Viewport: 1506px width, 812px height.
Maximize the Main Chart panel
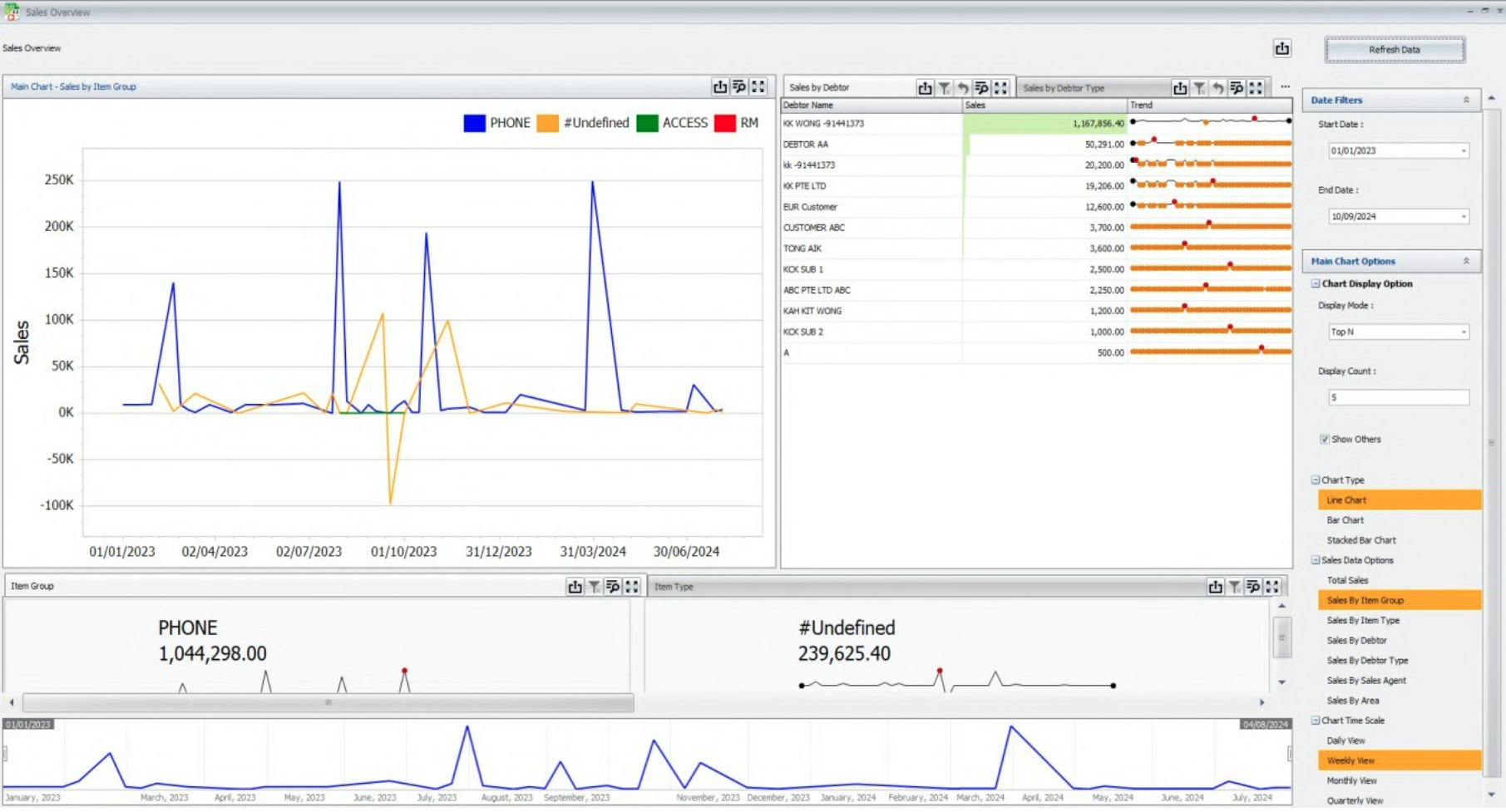(x=758, y=86)
